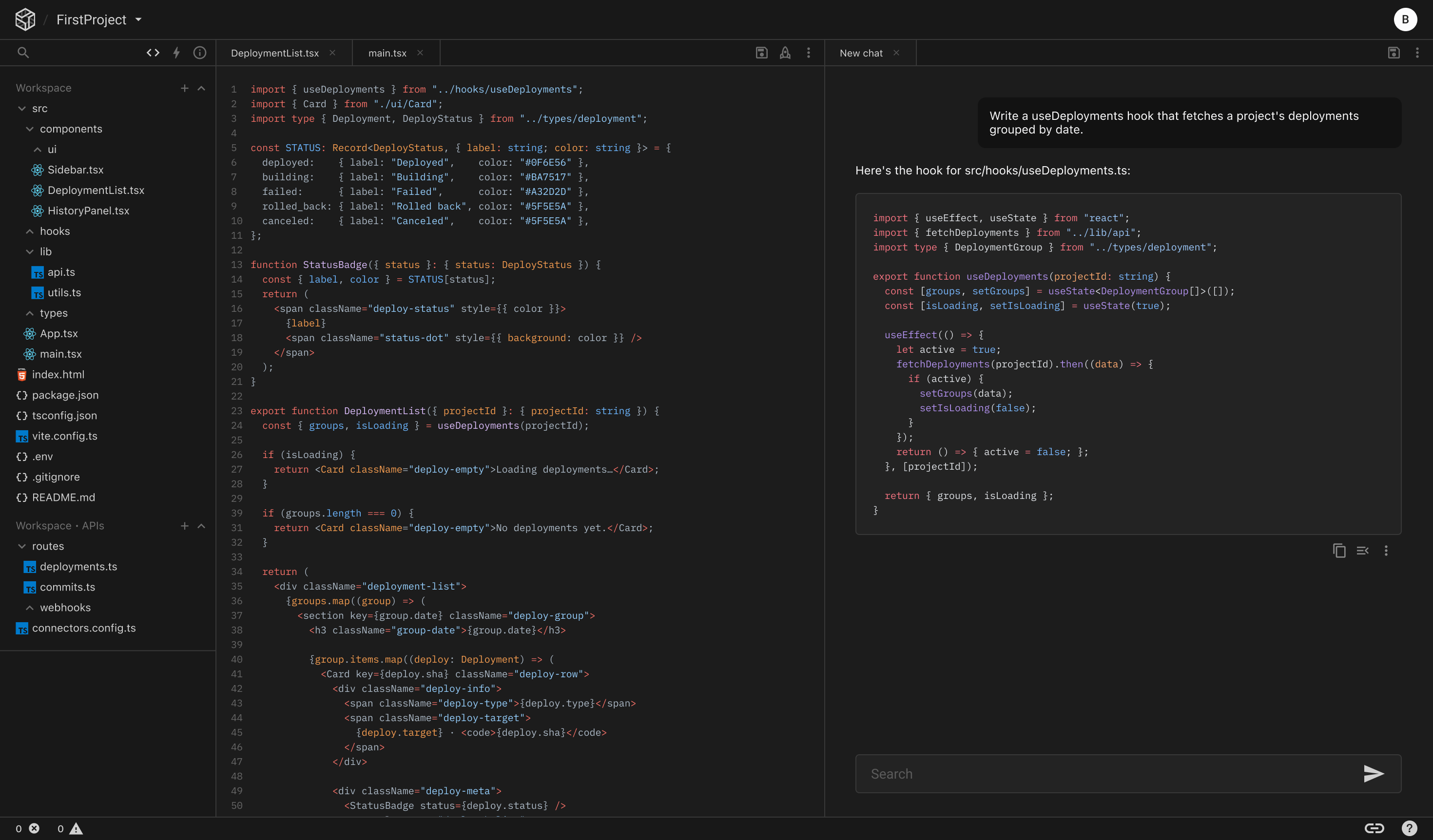The width and height of the screenshot is (1433, 840).
Task: Expand the ui folder
Action: [x=38, y=150]
